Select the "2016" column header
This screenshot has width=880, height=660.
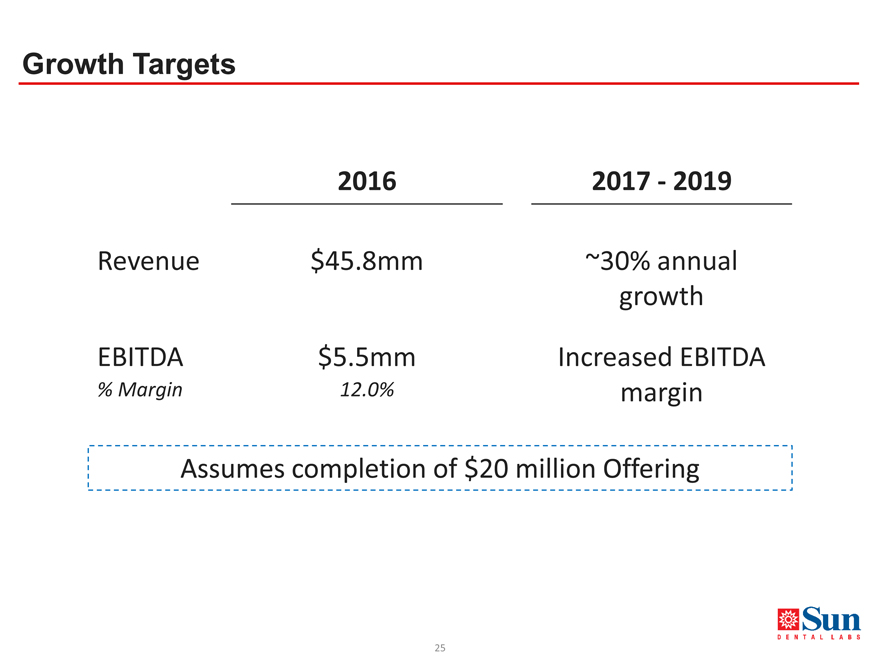[367, 181]
